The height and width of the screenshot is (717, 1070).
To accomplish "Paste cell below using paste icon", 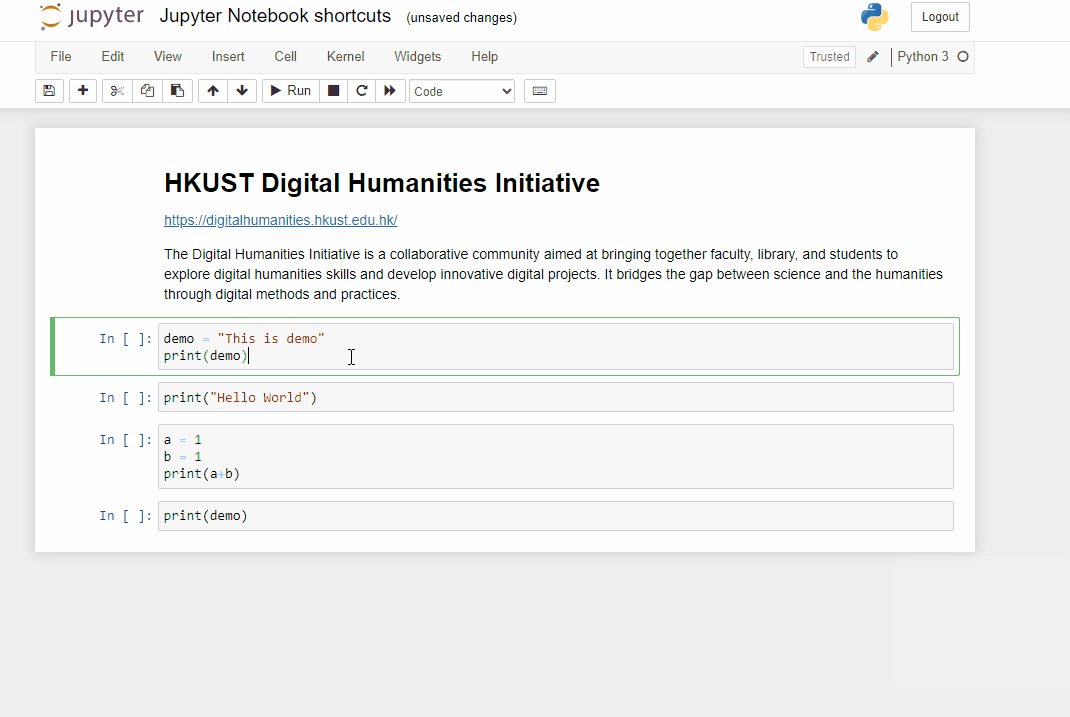I will tap(178, 91).
